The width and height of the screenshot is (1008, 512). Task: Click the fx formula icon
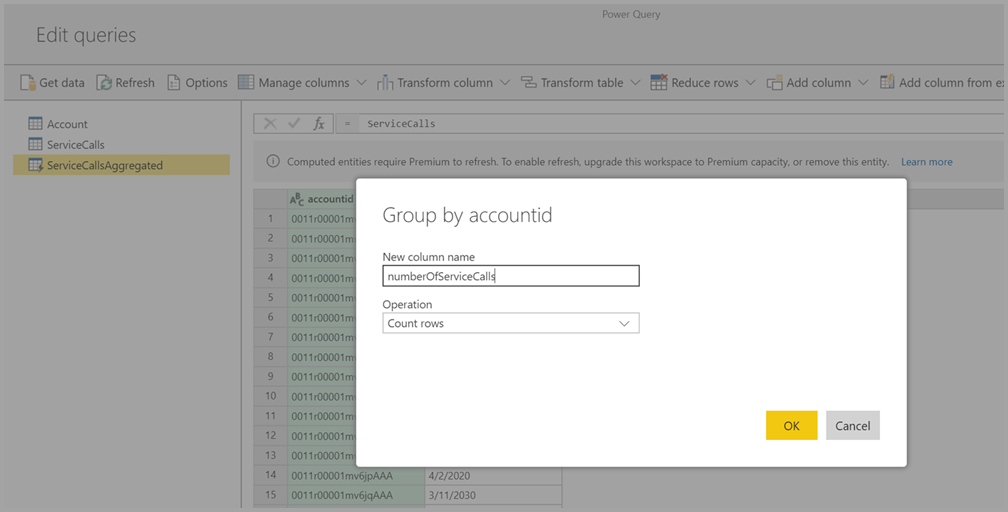pyautogui.click(x=319, y=124)
